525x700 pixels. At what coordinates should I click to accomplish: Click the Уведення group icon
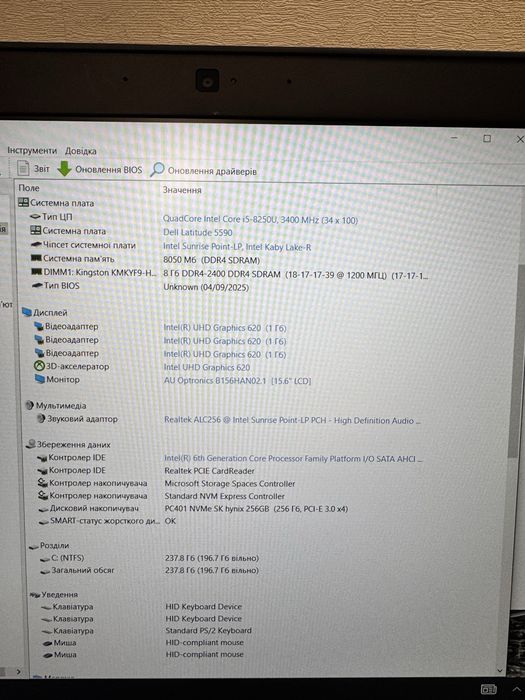pos(35,595)
